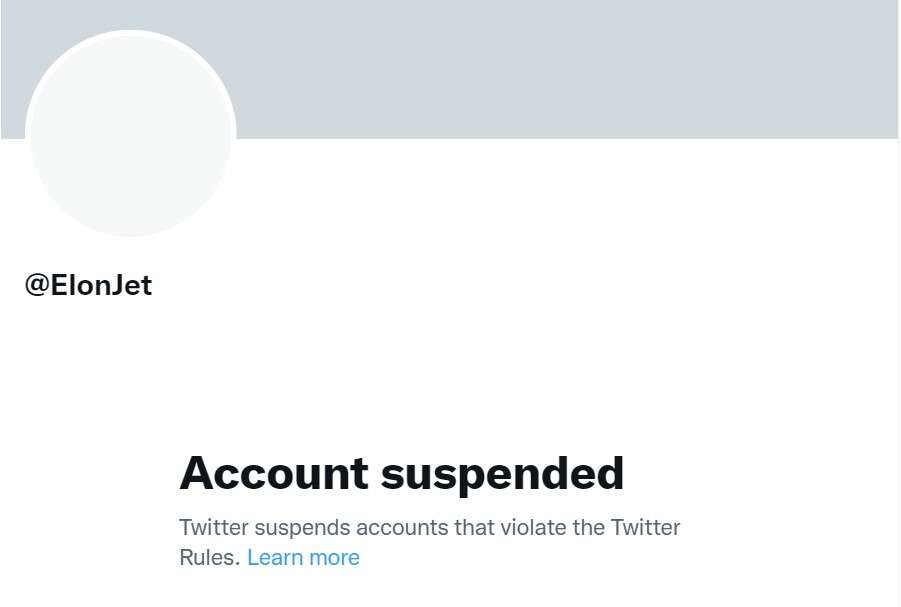Viewport: 901px width, 607px height.
Task: Click the word Rules before the link
Action: point(209,558)
